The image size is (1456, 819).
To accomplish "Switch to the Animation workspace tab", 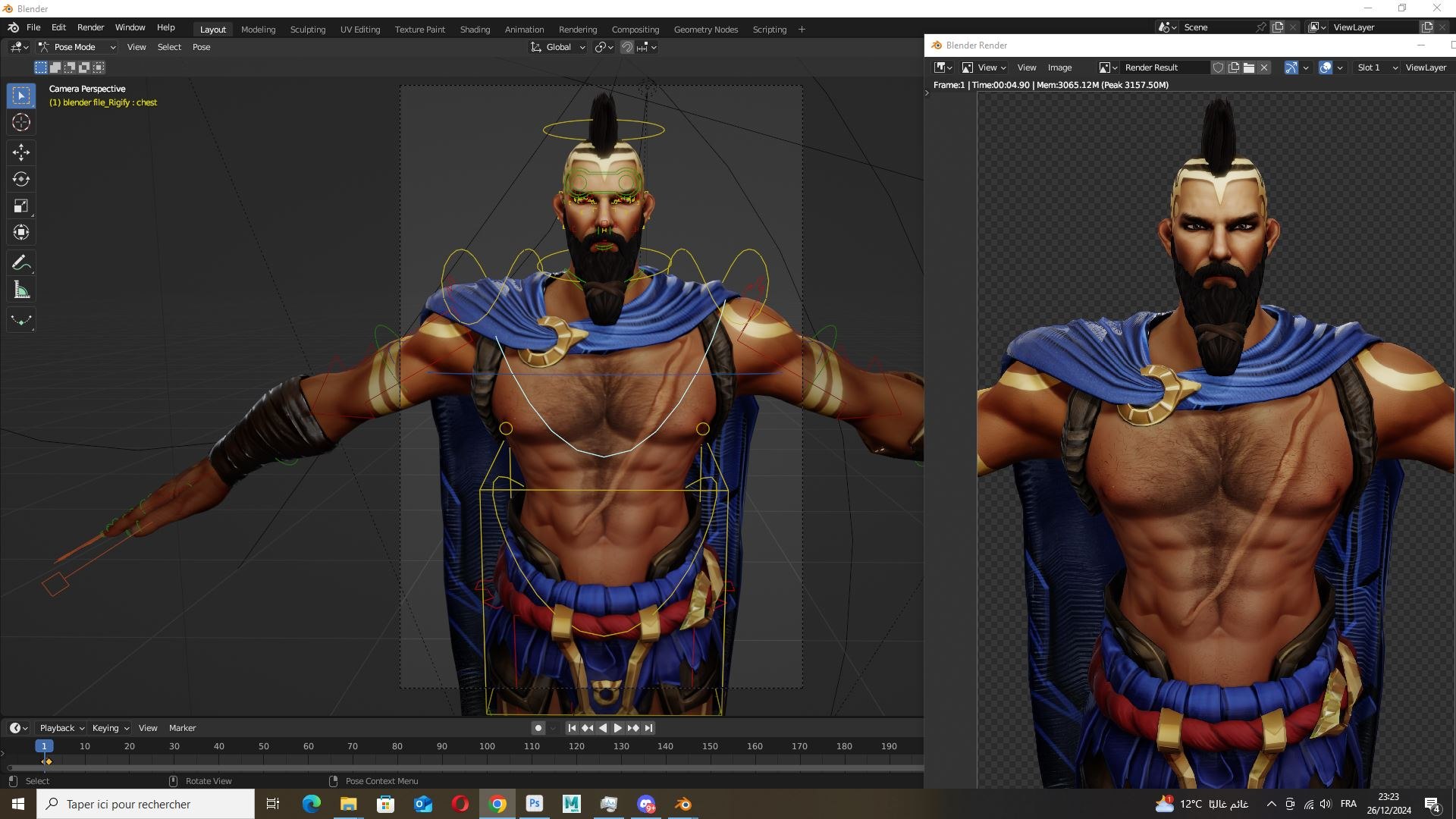I will [524, 30].
